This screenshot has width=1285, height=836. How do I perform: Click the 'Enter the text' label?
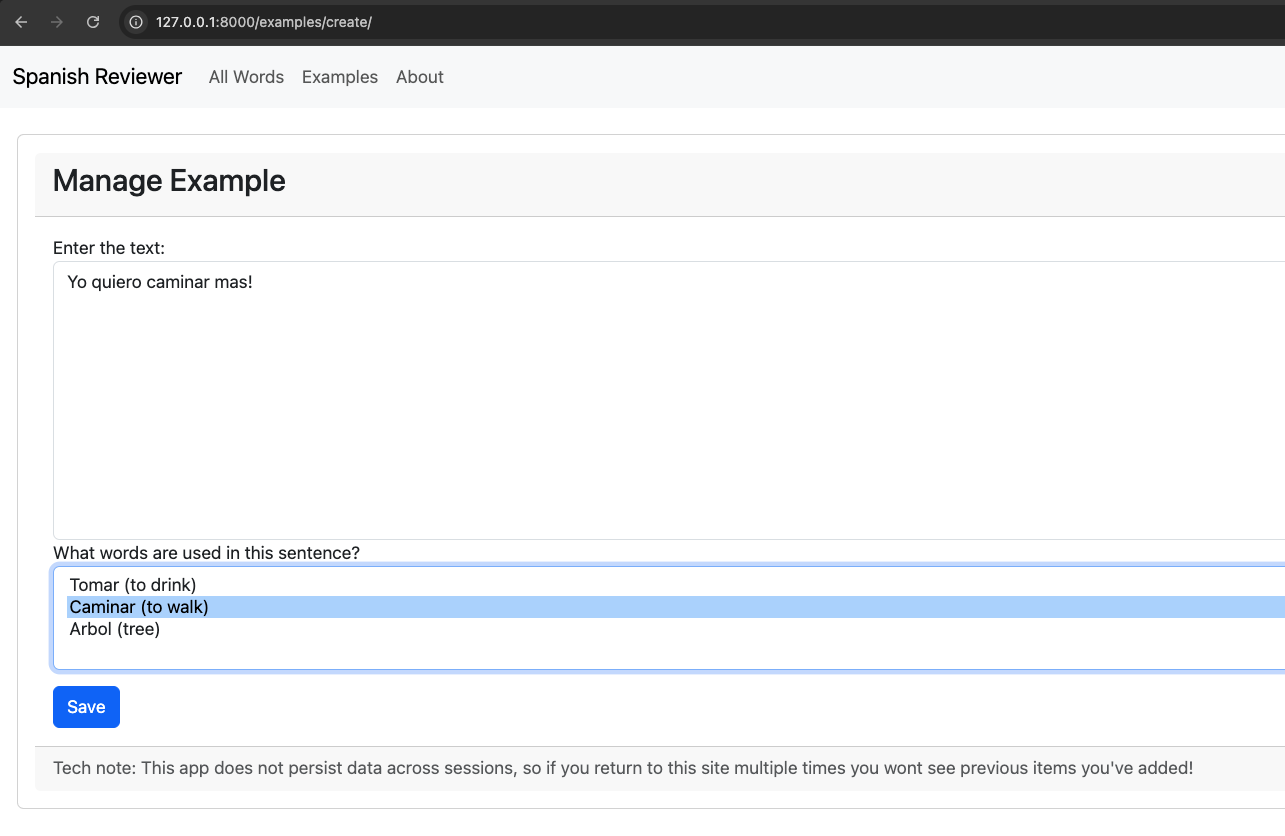[x=109, y=248]
